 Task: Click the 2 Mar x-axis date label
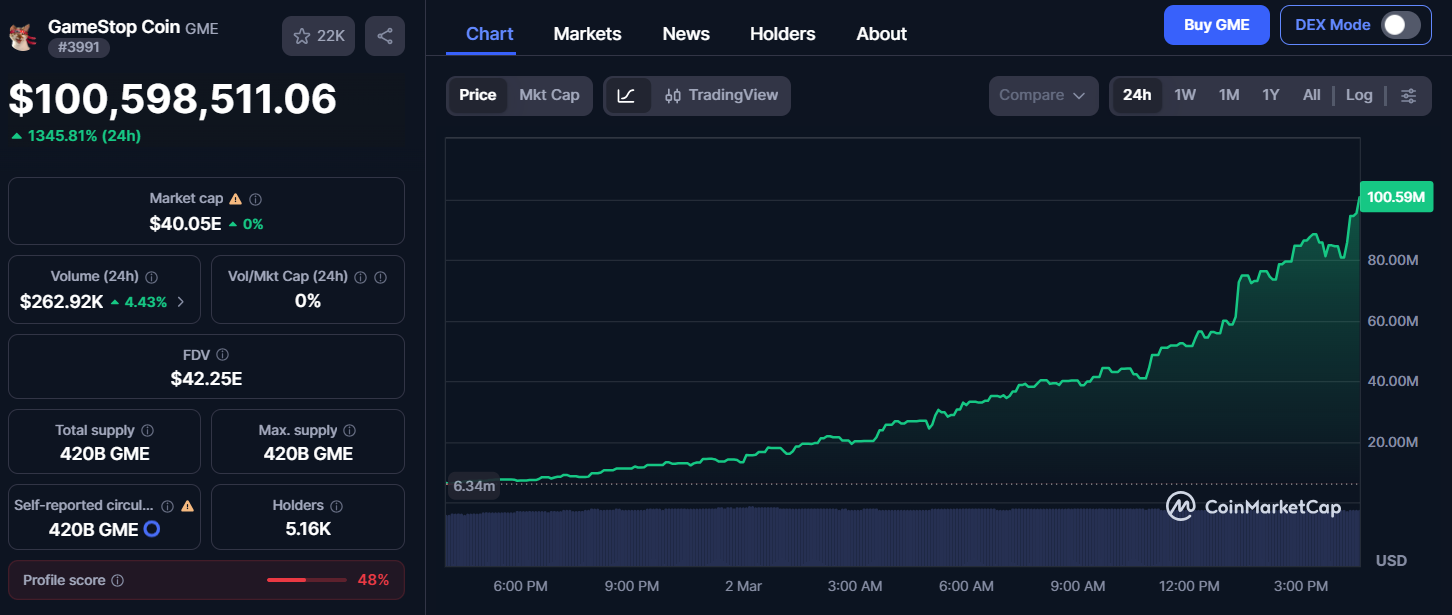click(743, 586)
